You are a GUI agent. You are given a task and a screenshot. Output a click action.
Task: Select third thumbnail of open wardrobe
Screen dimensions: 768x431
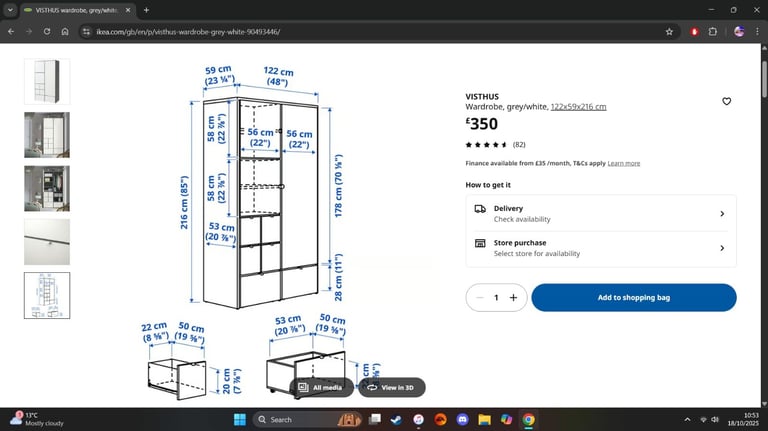click(x=47, y=188)
